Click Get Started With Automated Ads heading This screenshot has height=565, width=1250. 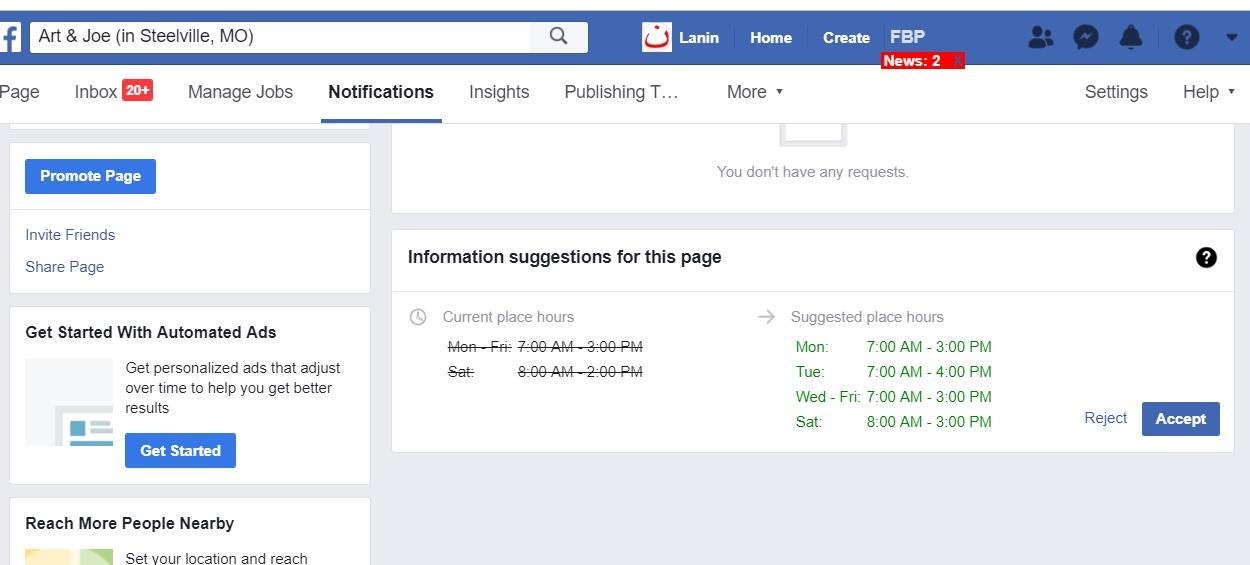point(151,332)
